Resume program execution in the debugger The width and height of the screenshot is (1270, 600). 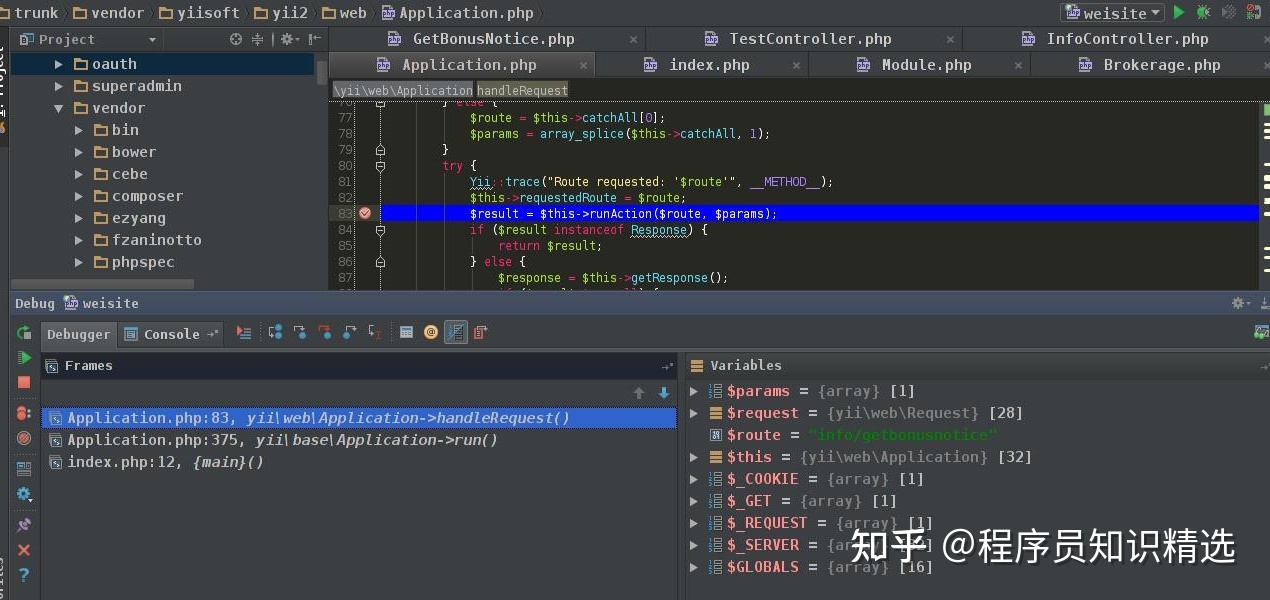click(x=22, y=356)
